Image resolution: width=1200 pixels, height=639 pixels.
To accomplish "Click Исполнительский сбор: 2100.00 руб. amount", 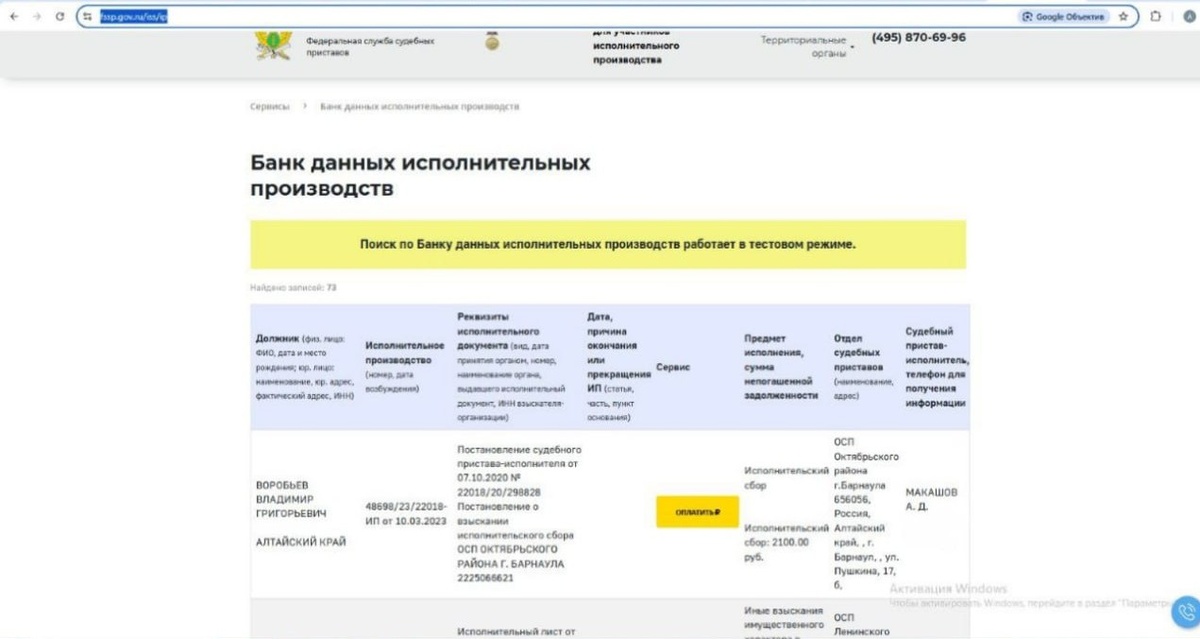I will point(787,542).
